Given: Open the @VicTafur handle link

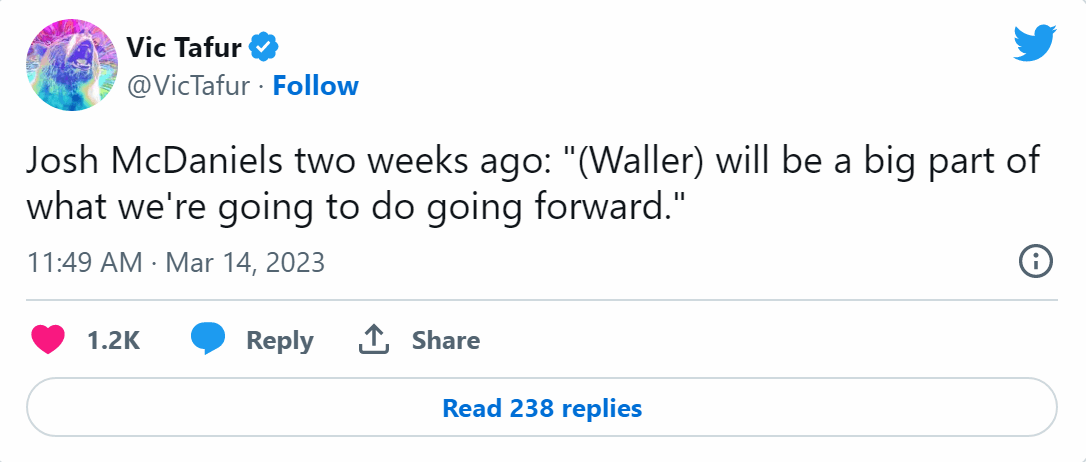Looking at the screenshot, I should click(x=187, y=86).
